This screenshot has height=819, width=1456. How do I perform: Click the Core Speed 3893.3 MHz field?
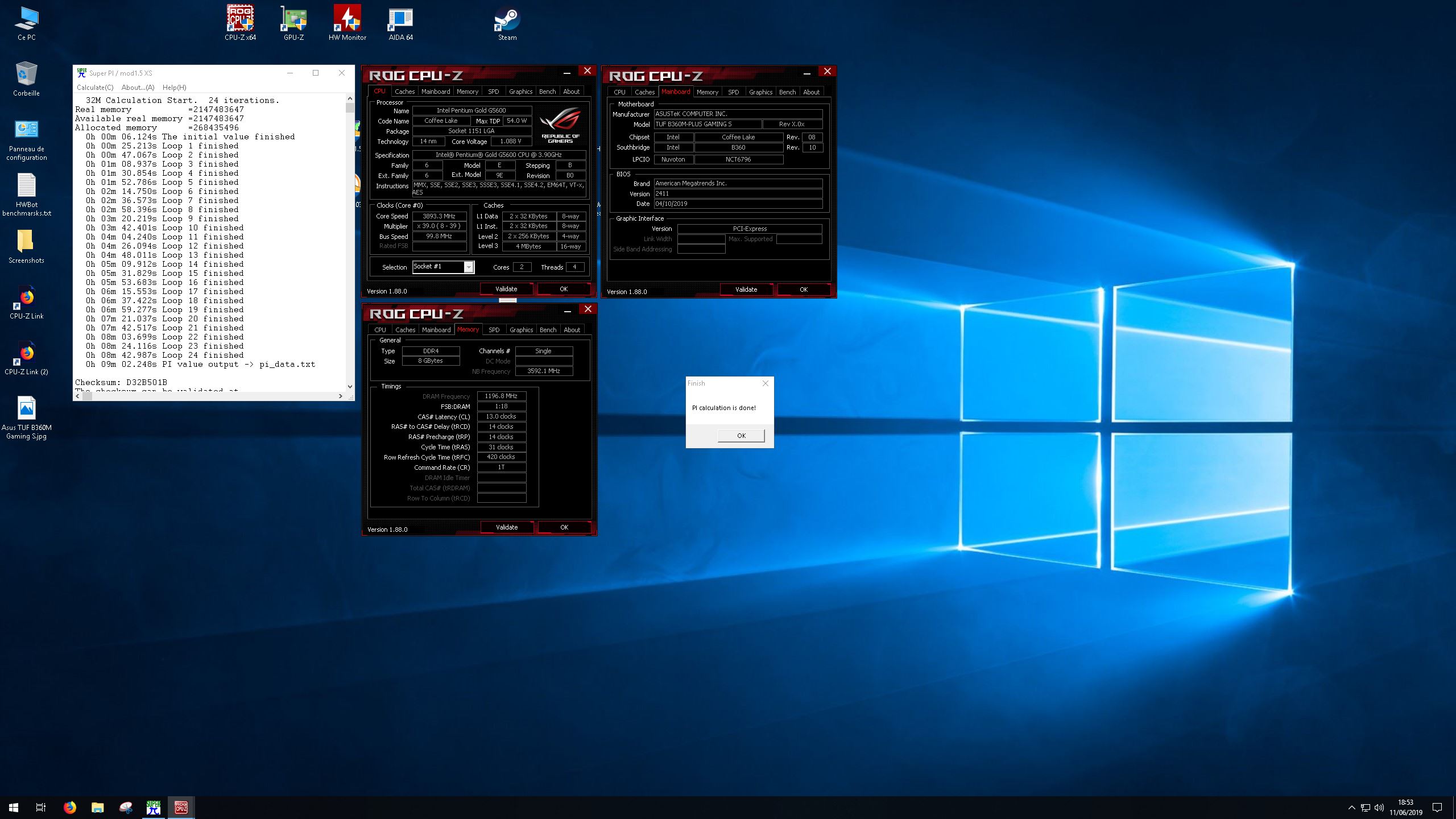(x=439, y=216)
